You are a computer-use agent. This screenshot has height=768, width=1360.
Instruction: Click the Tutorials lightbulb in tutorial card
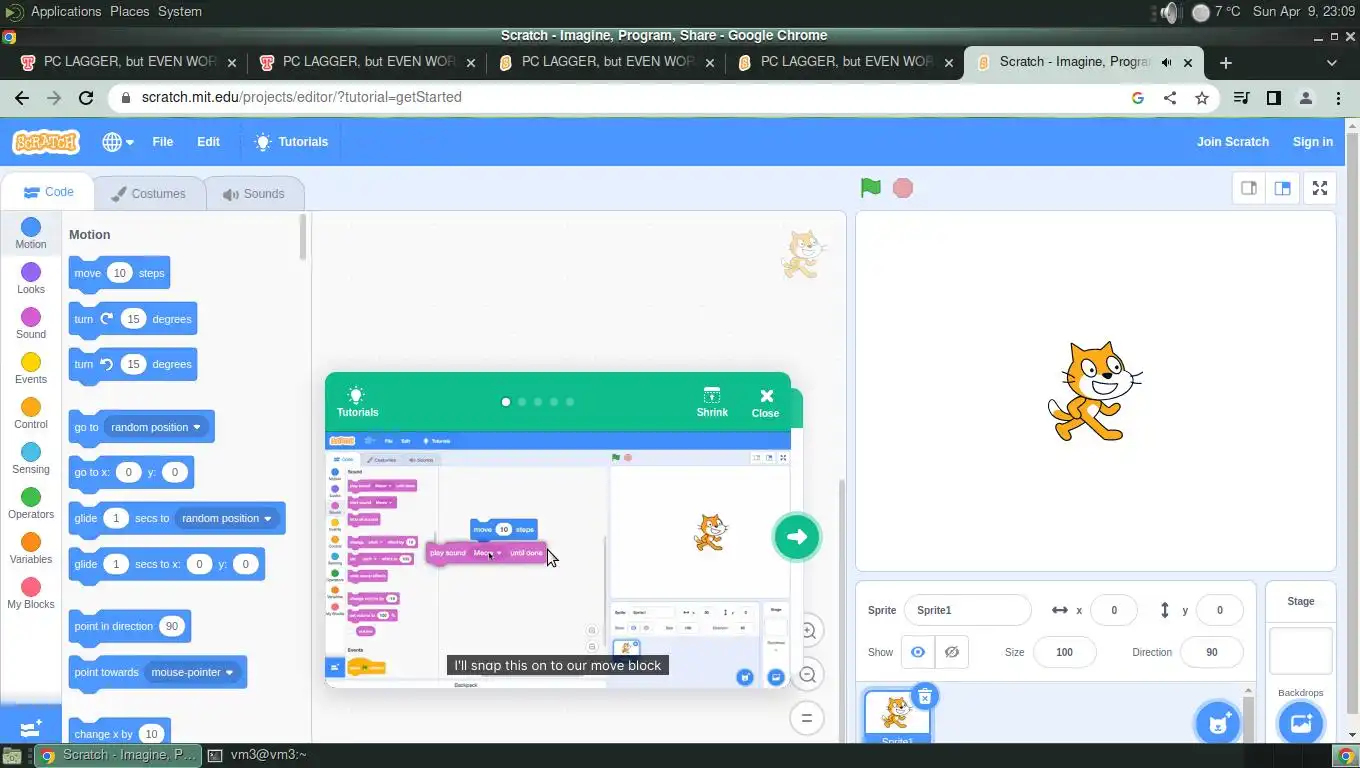[x=357, y=402]
